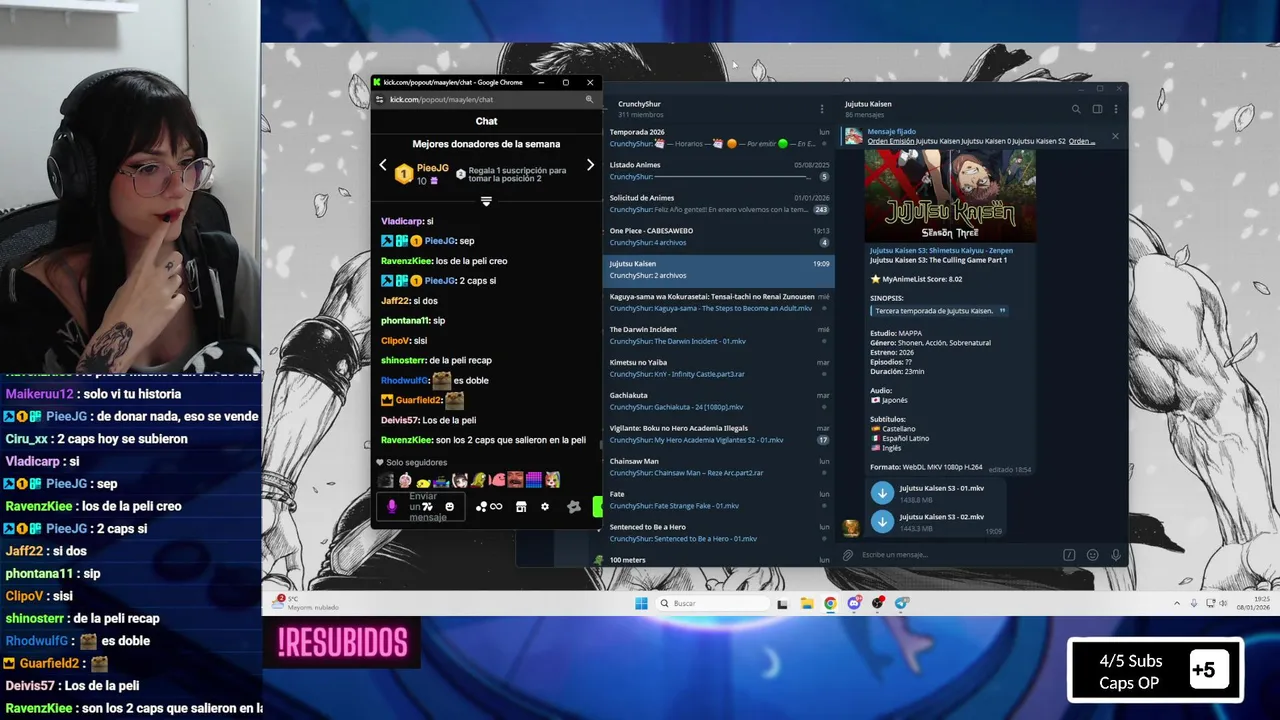
Task: Open Kimetsu no Yaiba topic
Action: [x=719, y=368]
